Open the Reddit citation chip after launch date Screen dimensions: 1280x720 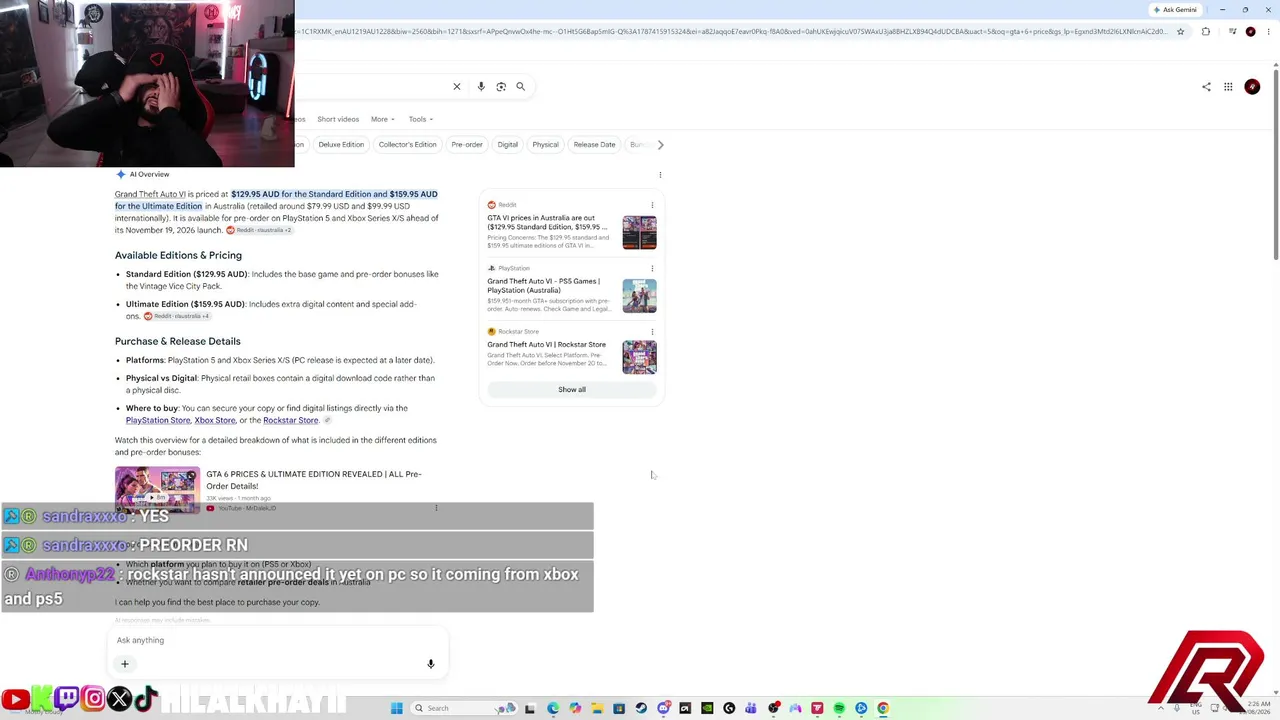(259, 230)
